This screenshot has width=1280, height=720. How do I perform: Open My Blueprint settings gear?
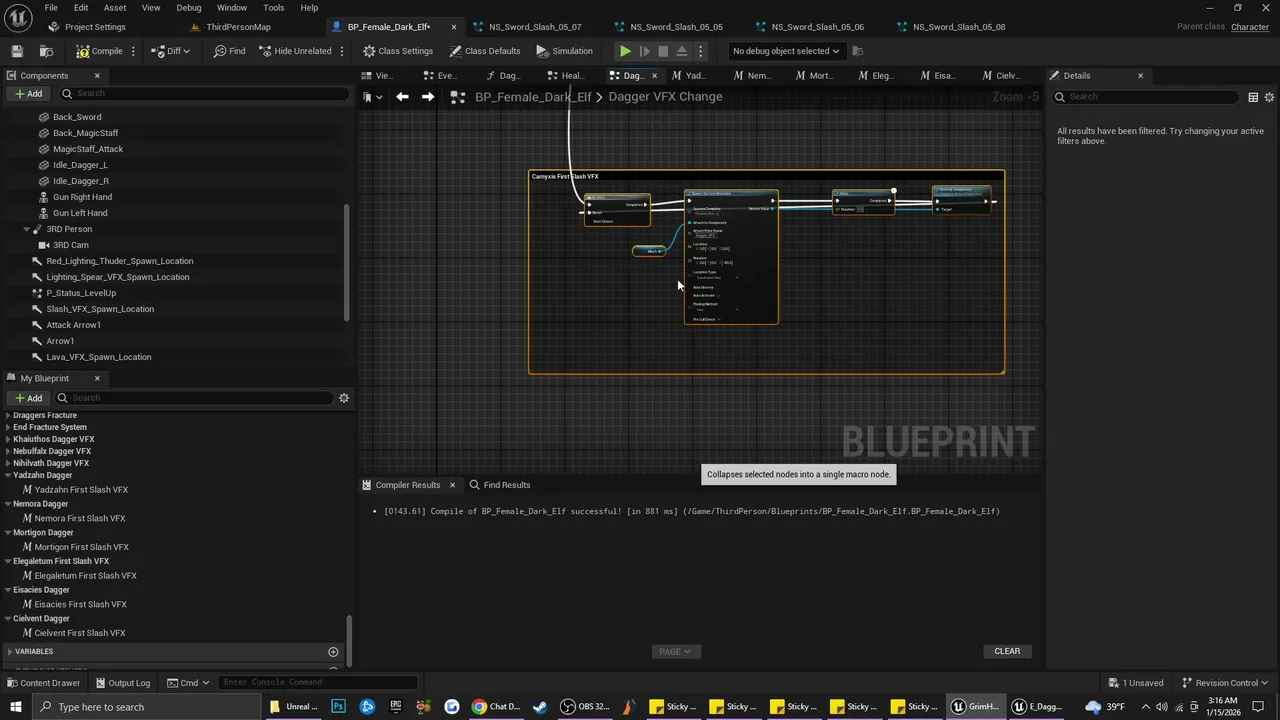[x=344, y=398]
